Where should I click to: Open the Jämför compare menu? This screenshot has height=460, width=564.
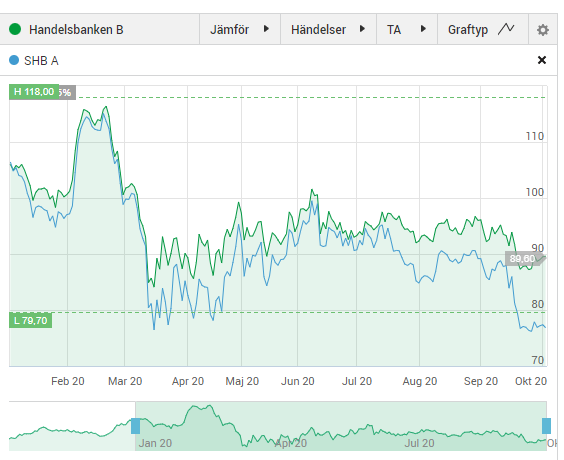(240, 29)
